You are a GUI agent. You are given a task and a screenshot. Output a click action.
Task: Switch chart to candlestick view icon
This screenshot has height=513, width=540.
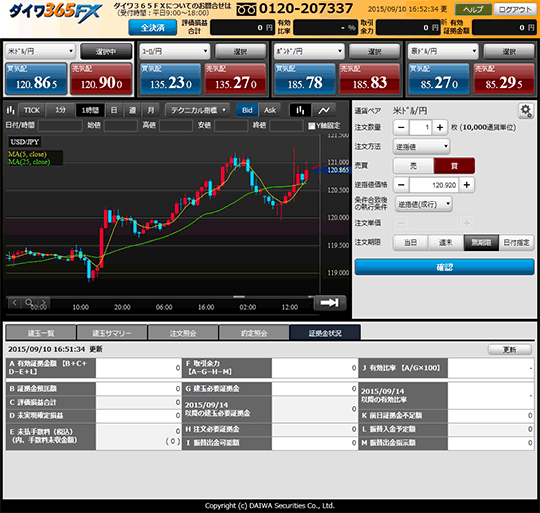point(300,110)
